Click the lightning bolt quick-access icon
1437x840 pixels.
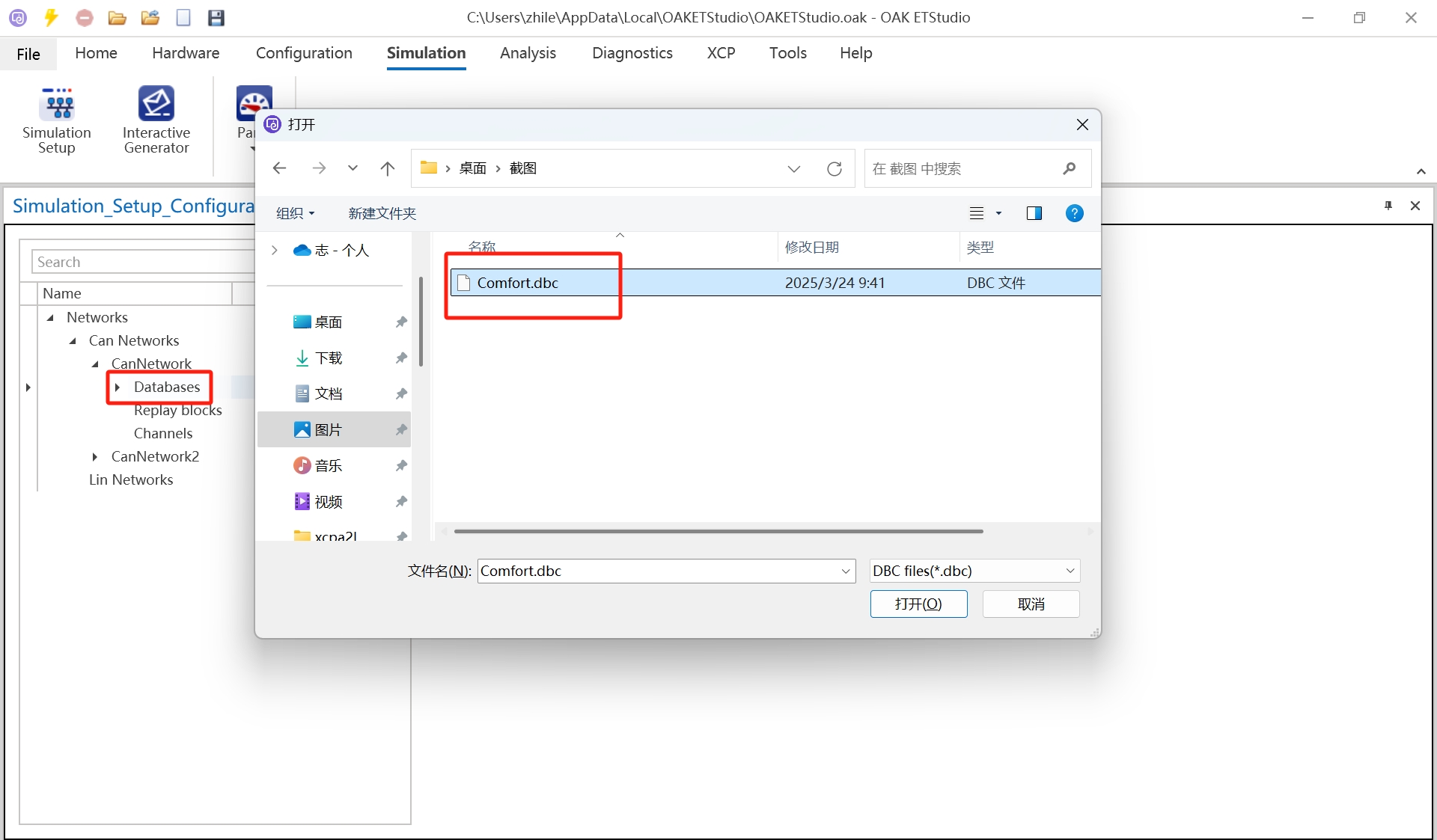51,17
